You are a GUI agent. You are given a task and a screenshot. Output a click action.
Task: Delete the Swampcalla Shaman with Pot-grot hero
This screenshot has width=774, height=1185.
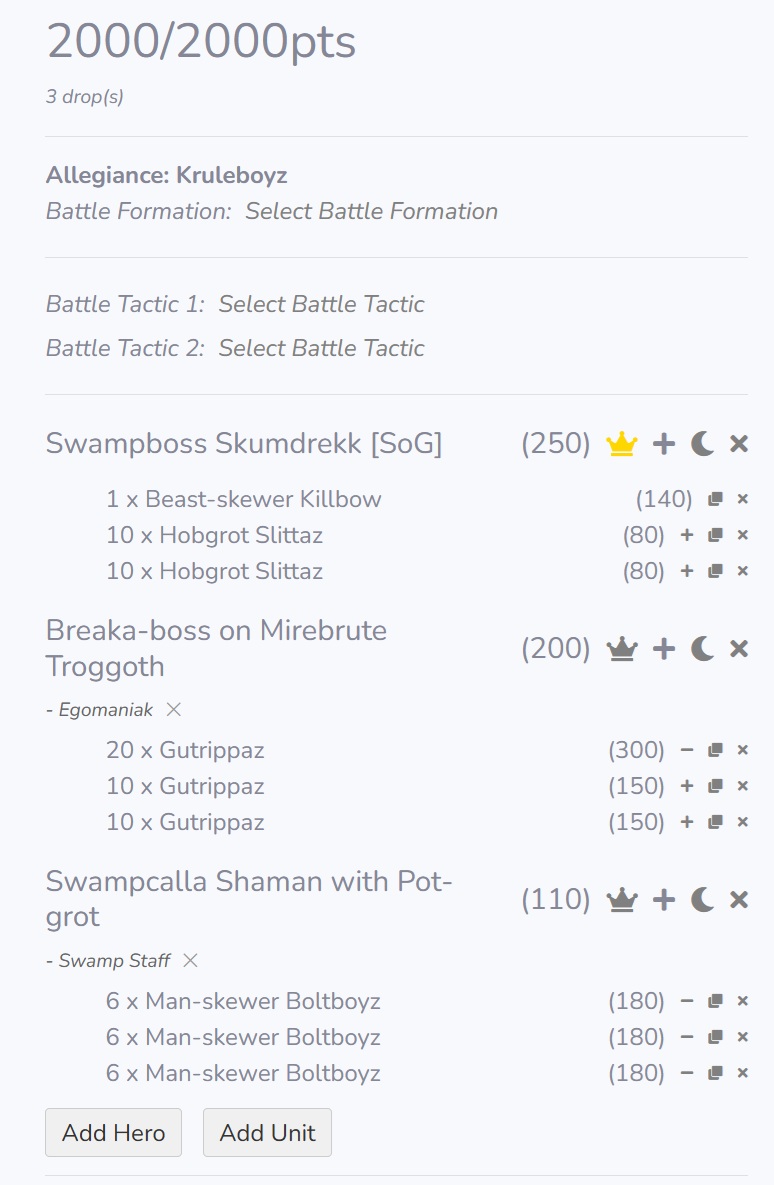pyautogui.click(x=739, y=900)
